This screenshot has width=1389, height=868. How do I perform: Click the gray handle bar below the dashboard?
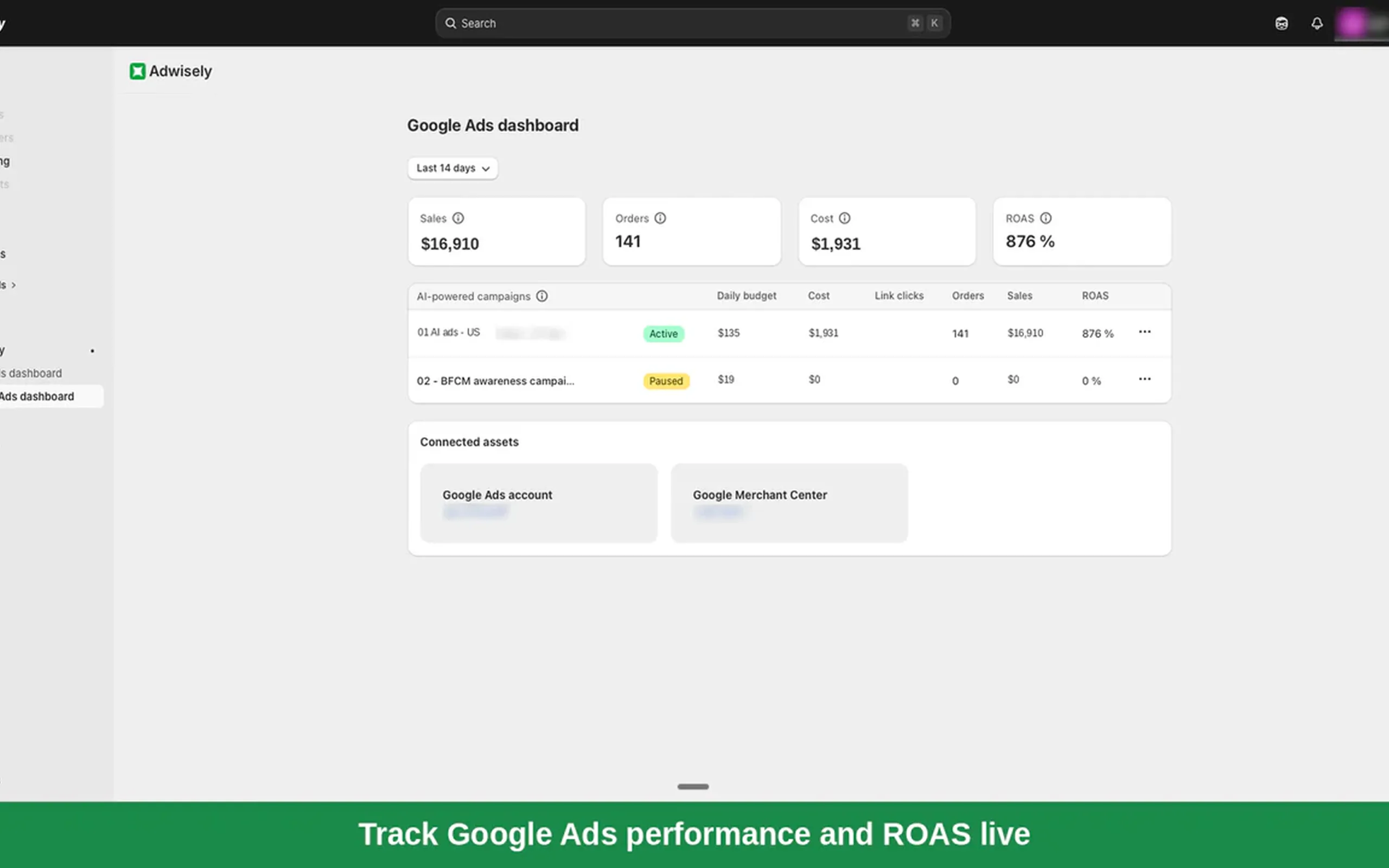(x=693, y=787)
